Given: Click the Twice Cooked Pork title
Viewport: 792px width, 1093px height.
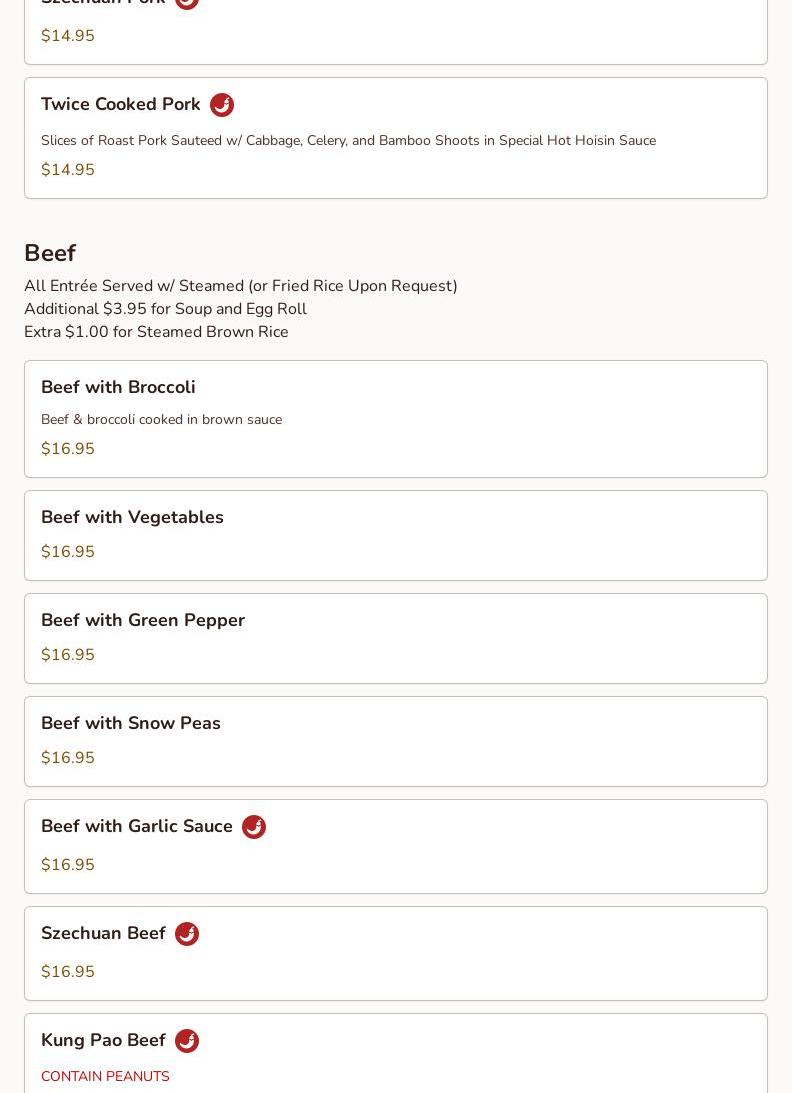Looking at the screenshot, I should coord(121,104).
